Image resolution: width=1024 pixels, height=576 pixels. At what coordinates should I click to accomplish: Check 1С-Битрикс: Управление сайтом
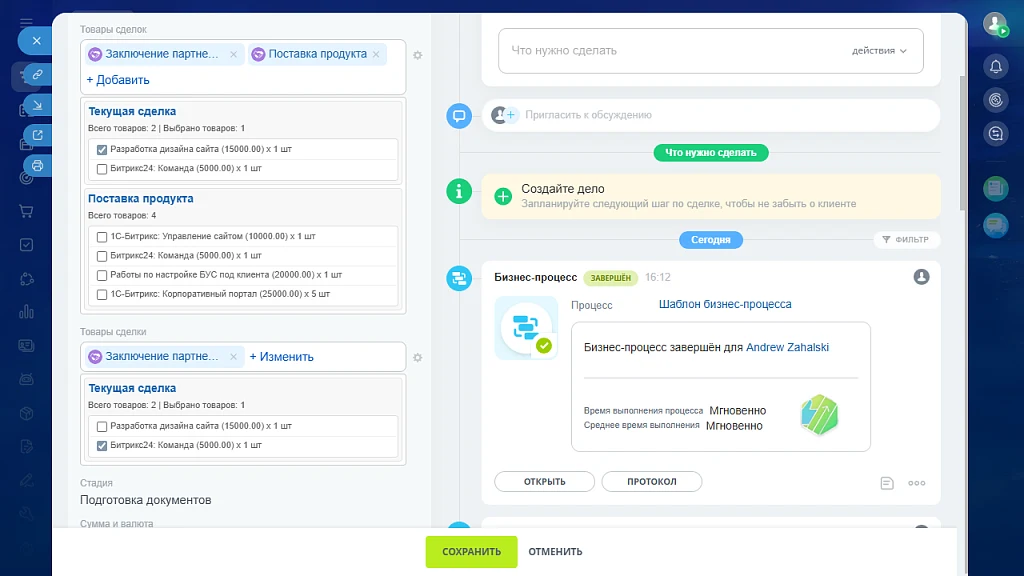click(102, 237)
